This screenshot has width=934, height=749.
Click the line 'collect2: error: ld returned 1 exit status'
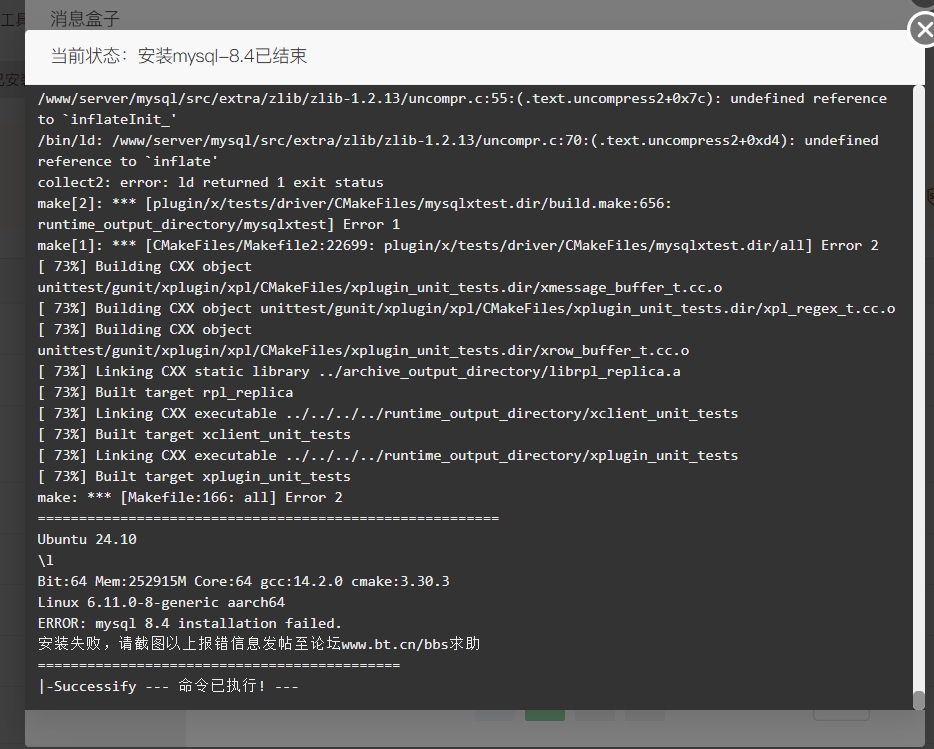point(210,182)
